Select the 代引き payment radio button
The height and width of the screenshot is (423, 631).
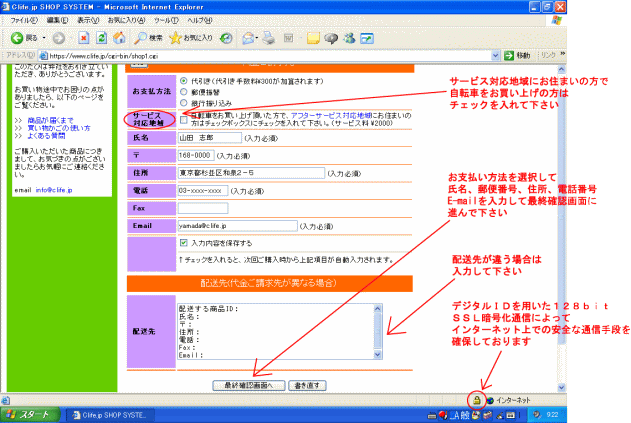click(x=182, y=81)
